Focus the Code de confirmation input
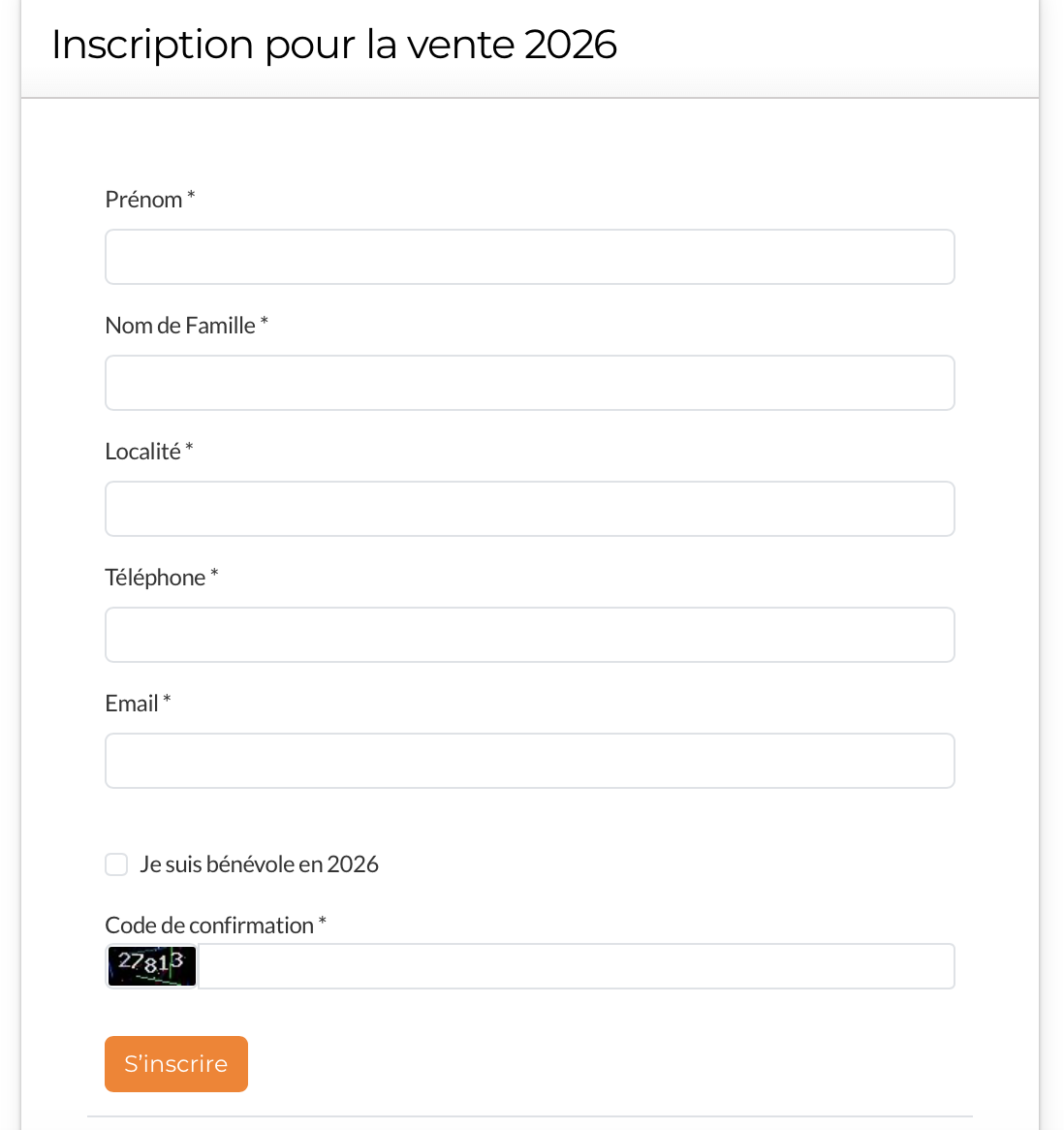The width and height of the screenshot is (1064, 1130). [577, 965]
